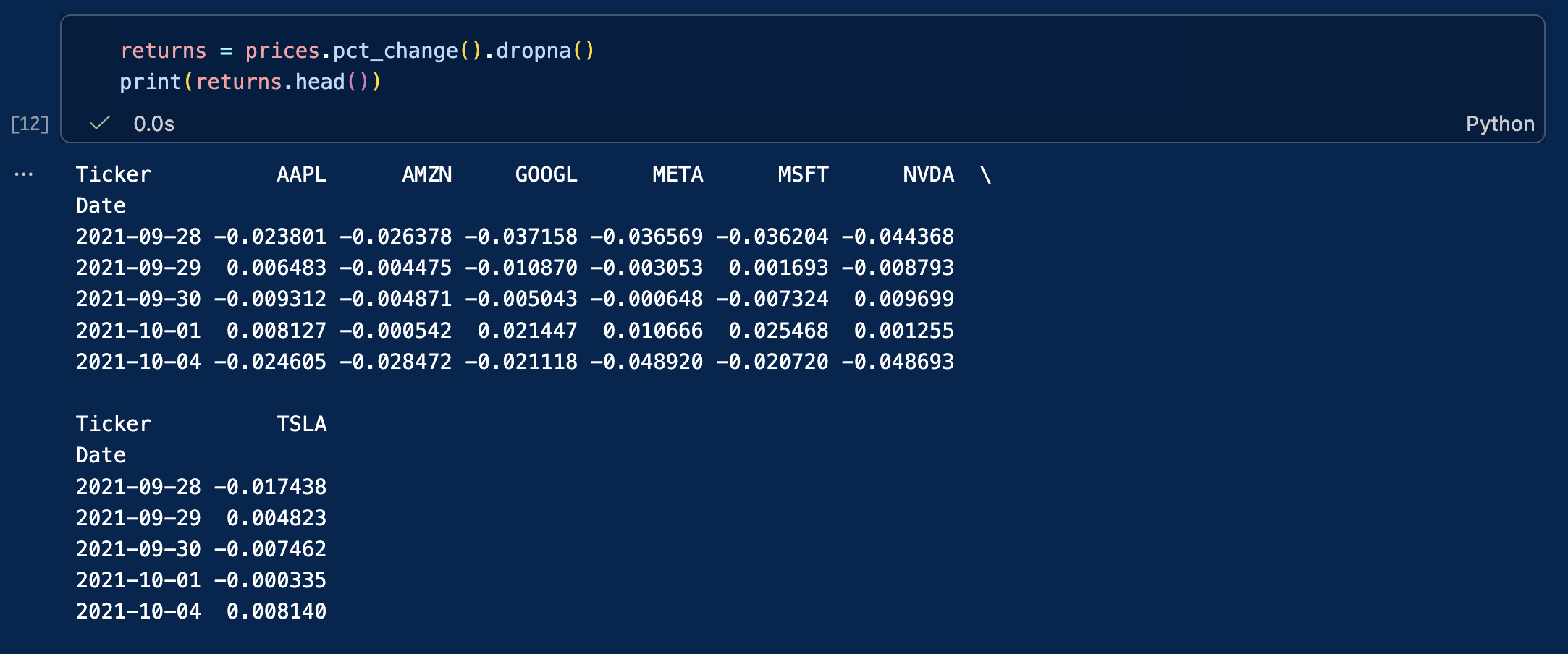1568x654 pixels.
Task: Click the AMZN value -0.000542
Action: click(x=396, y=331)
